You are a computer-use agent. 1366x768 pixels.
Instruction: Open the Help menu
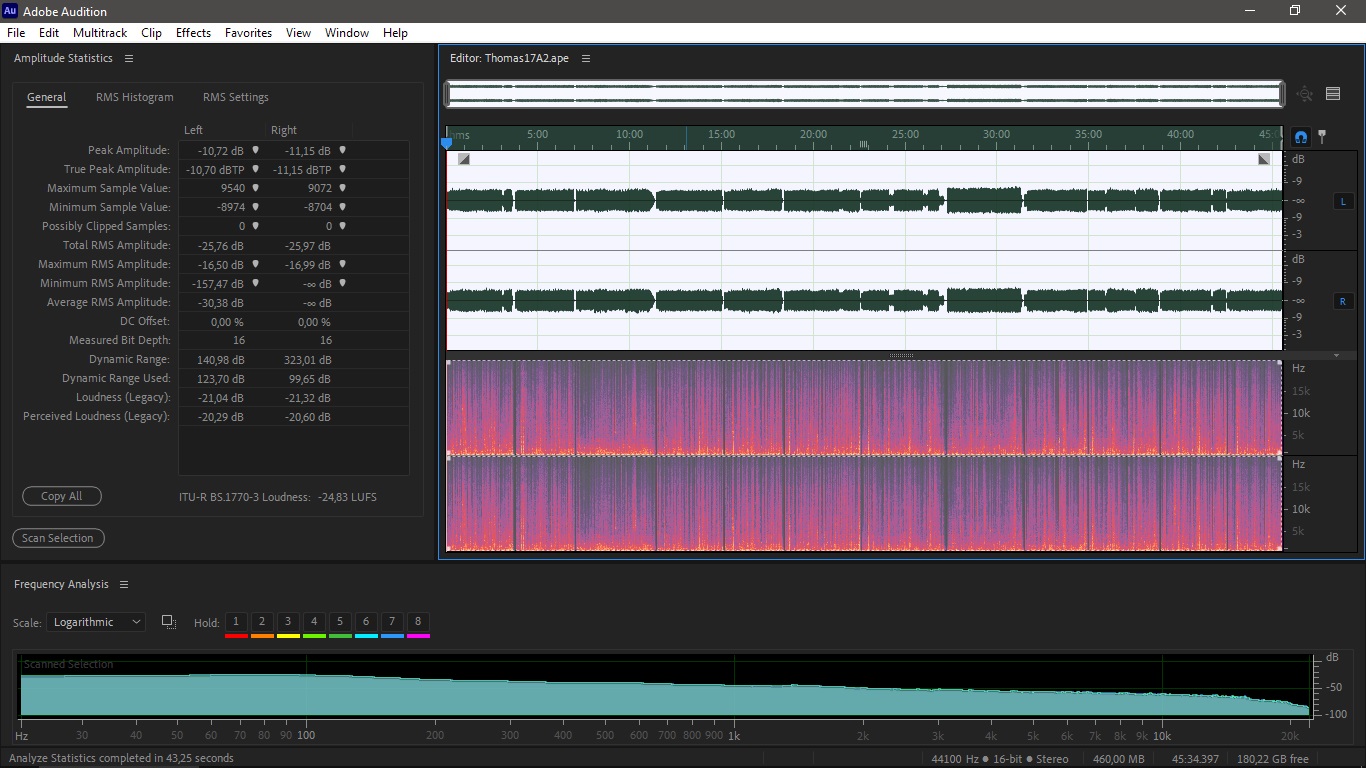pos(395,33)
